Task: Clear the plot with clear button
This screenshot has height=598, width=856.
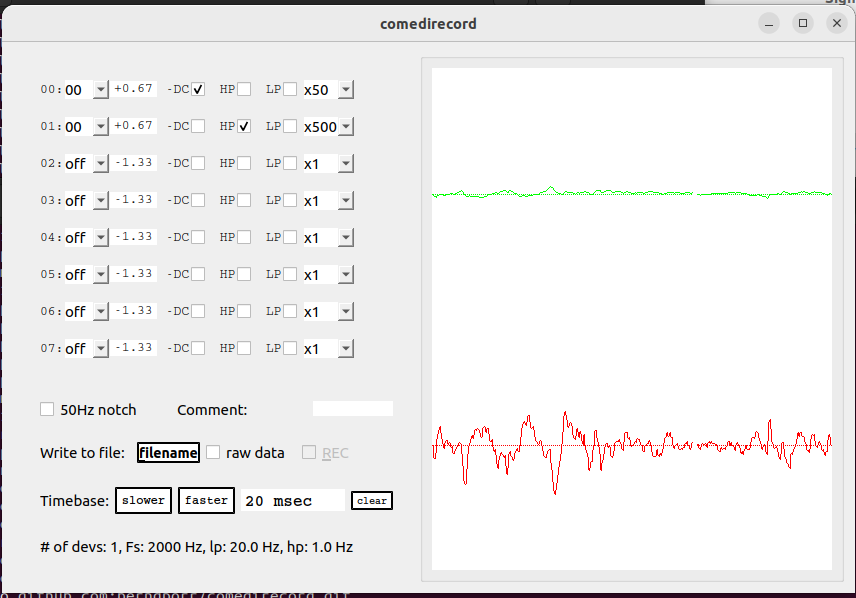Action: coord(372,500)
